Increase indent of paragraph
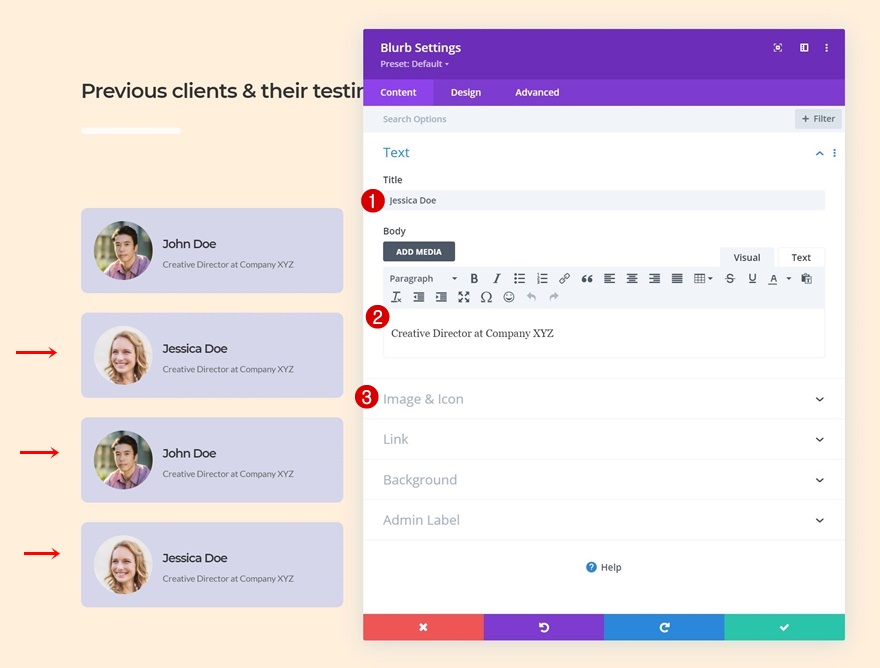This screenshot has height=668, width=880. tap(441, 297)
